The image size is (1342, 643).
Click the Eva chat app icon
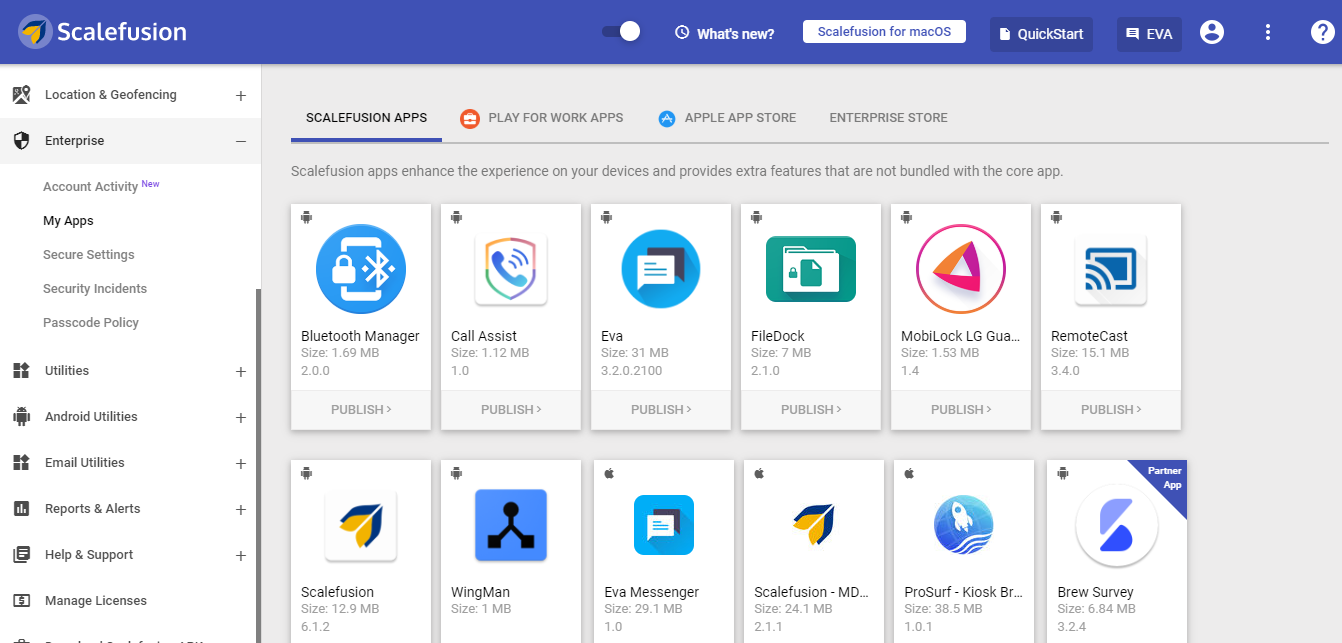(x=661, y=270)
